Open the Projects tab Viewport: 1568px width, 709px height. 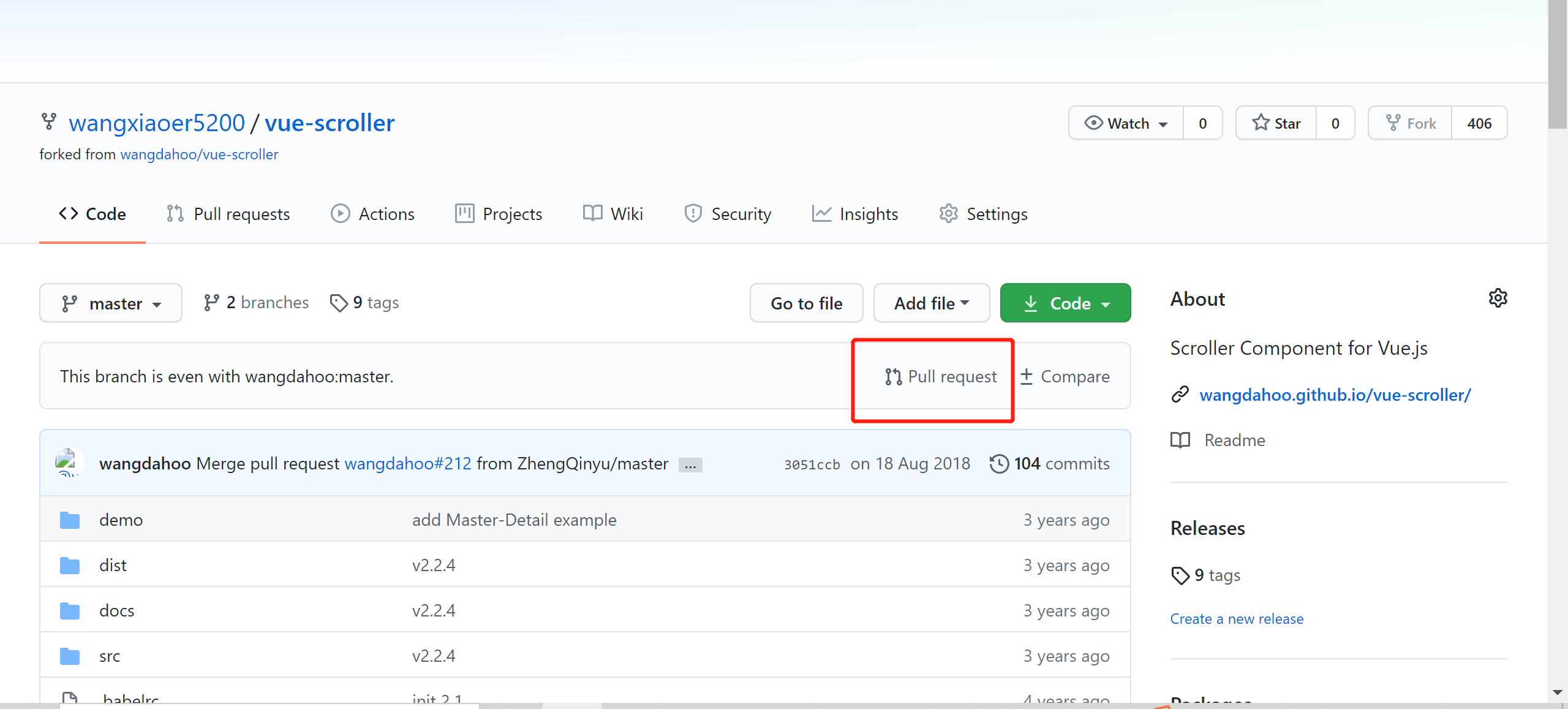click(x=499, y=214)
